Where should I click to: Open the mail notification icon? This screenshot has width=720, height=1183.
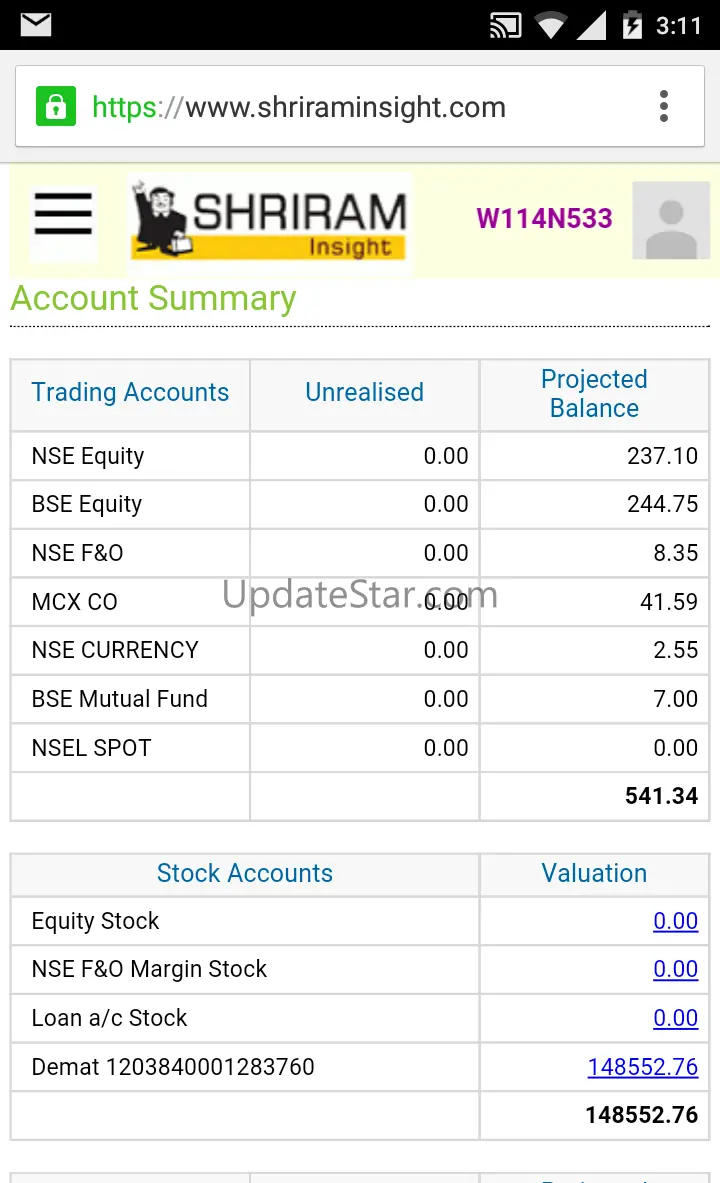(36, 24)
